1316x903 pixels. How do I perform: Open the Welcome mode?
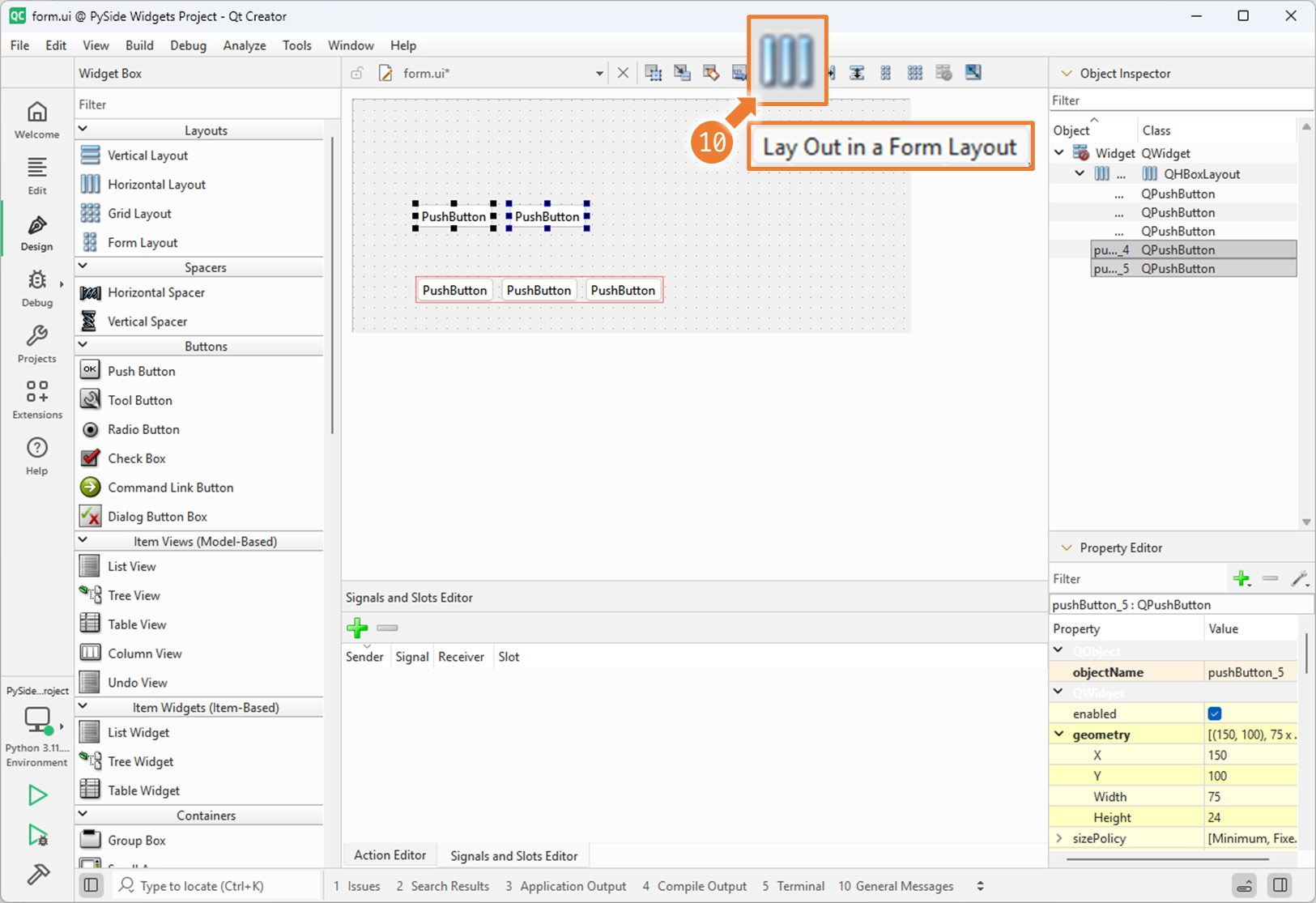point(37,120)
